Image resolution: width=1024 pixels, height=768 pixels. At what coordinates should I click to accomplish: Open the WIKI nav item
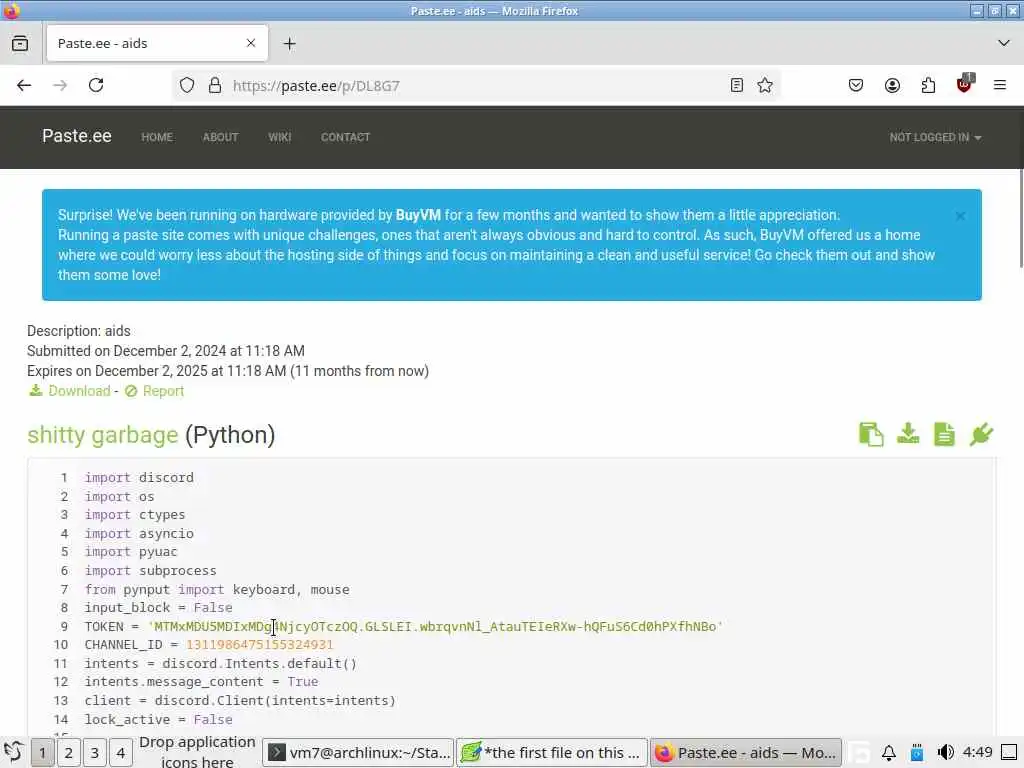click(x=280, y=137)
